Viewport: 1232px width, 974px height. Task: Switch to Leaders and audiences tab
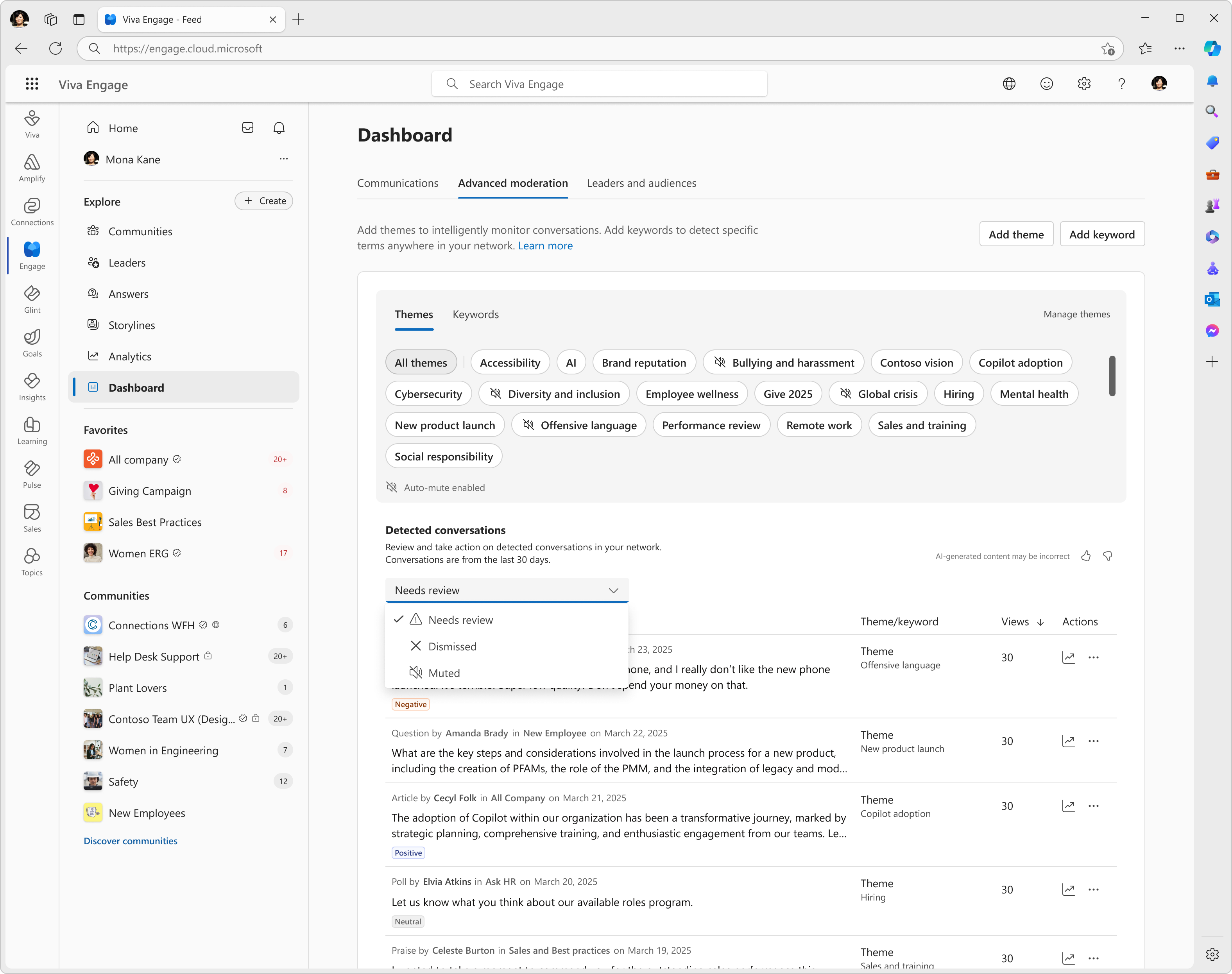pyautogui.click(x=642, y=183)
